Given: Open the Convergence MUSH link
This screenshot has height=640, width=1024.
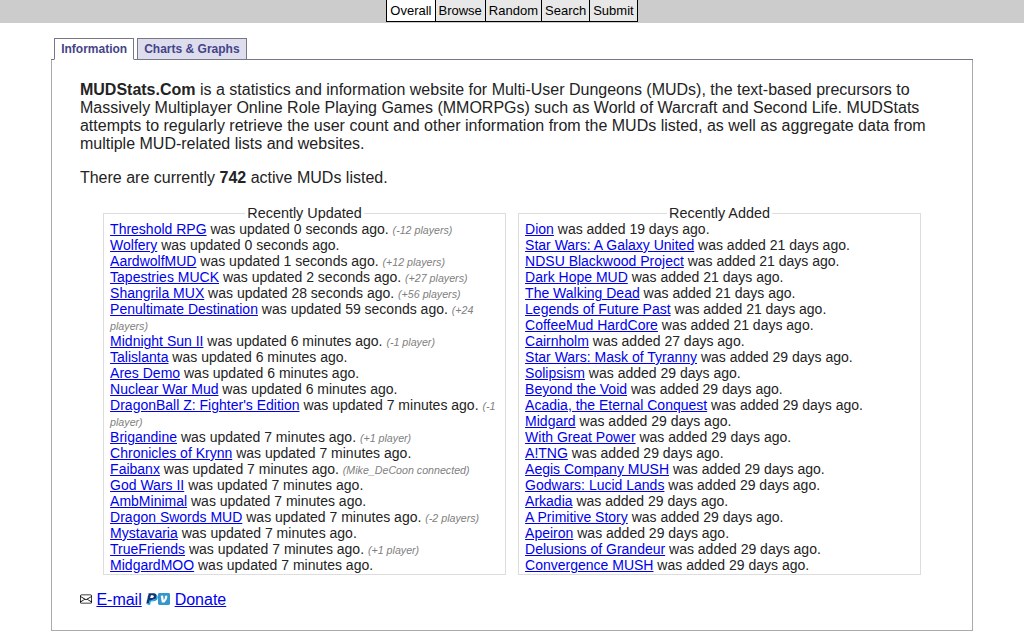Looking at the screenshot, I should tap(589, 566).
